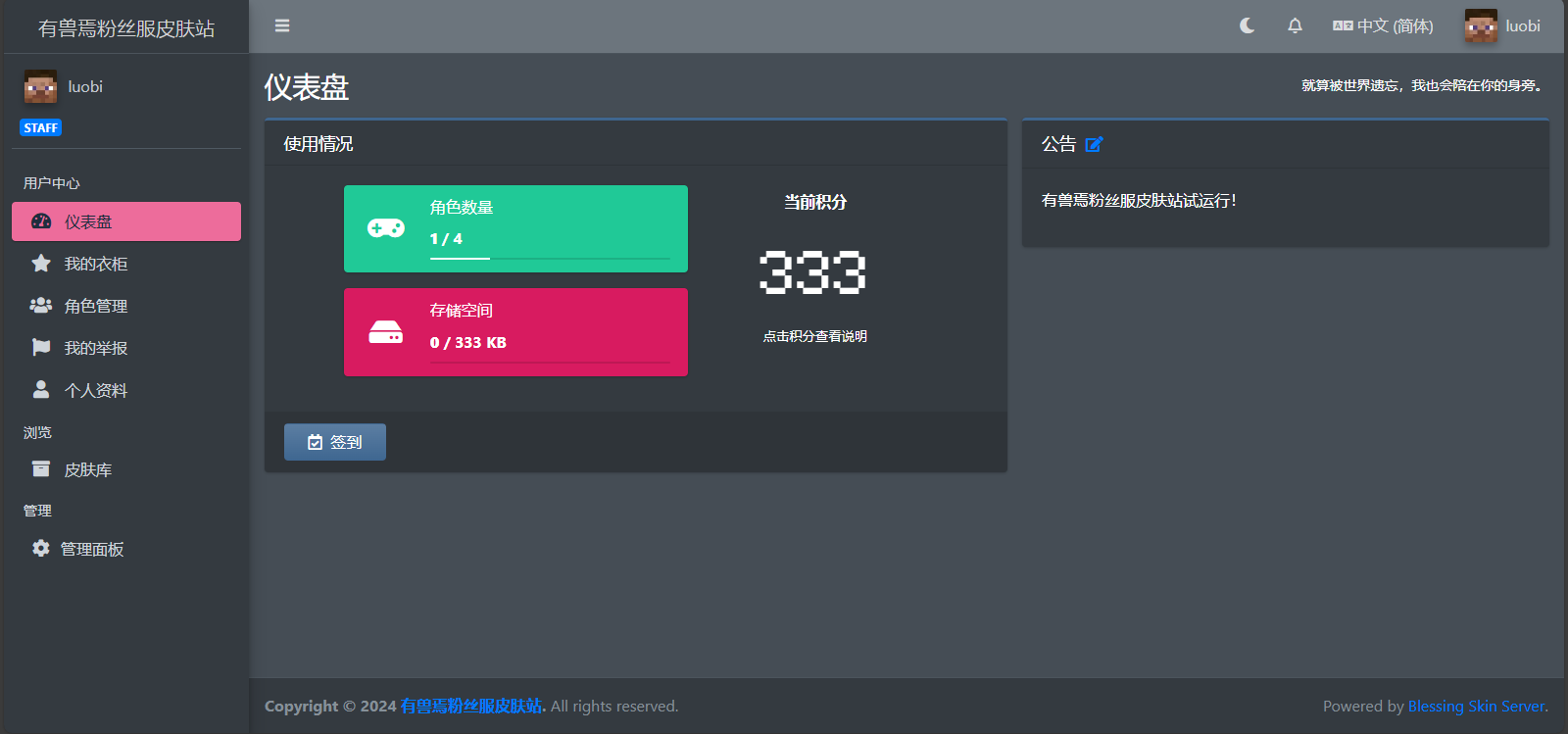The height and width of the screenshot is (734, 1568).
Task: Click gear icon beside 管理面板
Action: click(x=41, y=548)
